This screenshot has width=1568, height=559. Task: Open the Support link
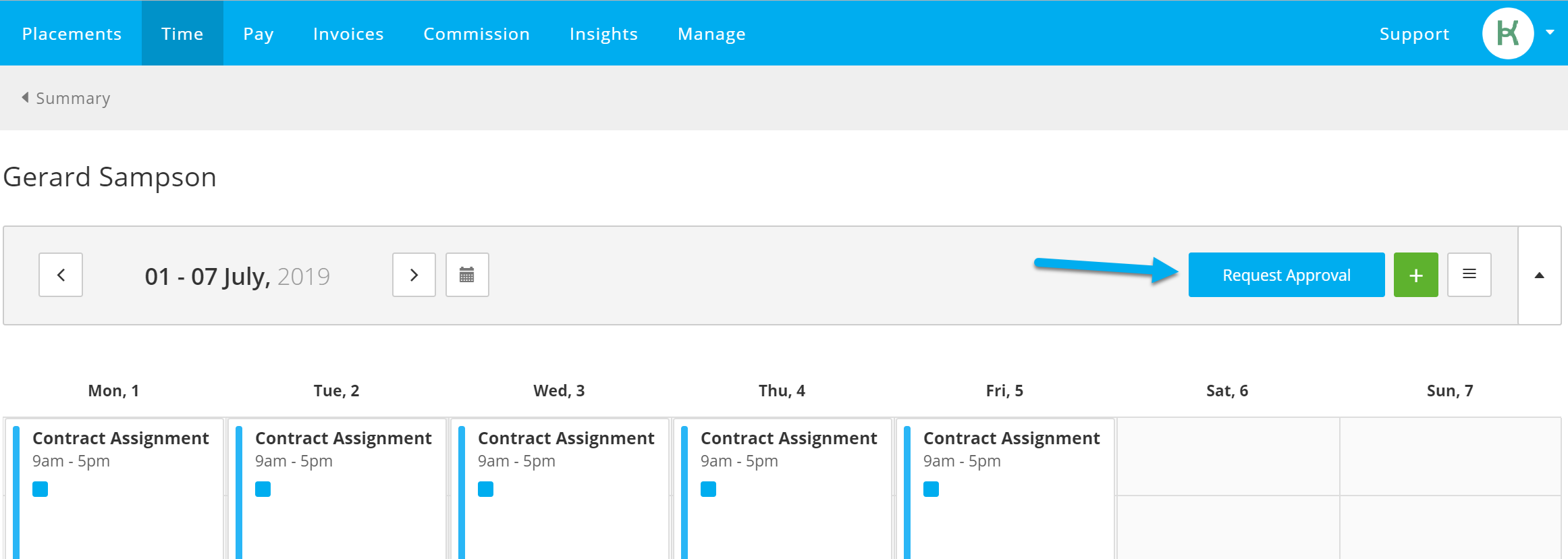pyautogui.click(x=1414, y=33)
